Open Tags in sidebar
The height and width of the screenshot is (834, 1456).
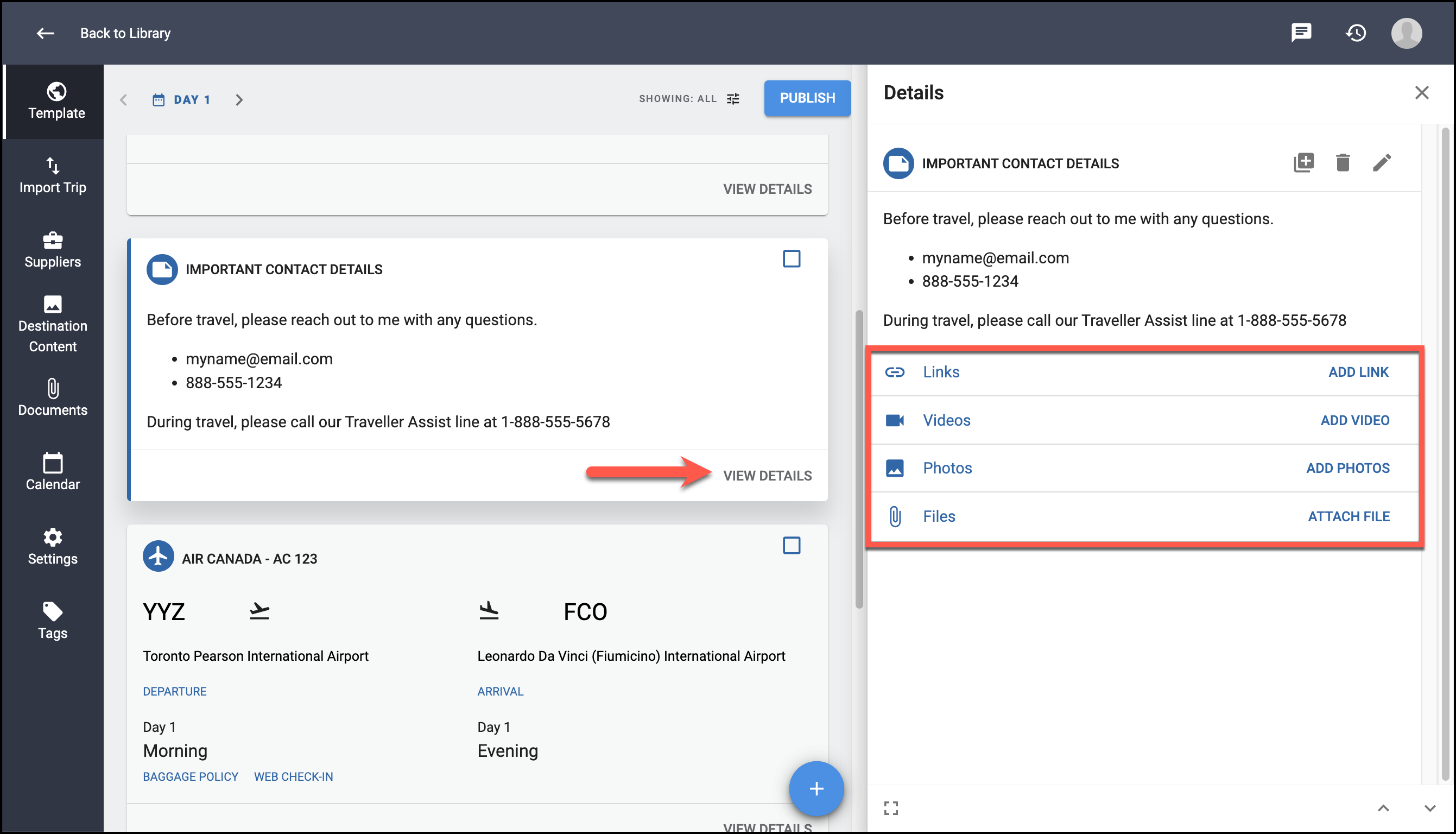53,622
